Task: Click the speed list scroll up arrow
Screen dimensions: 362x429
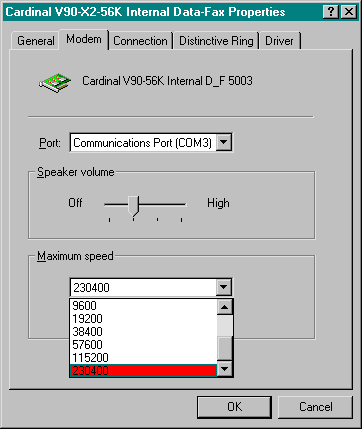Action: [224, 307]
